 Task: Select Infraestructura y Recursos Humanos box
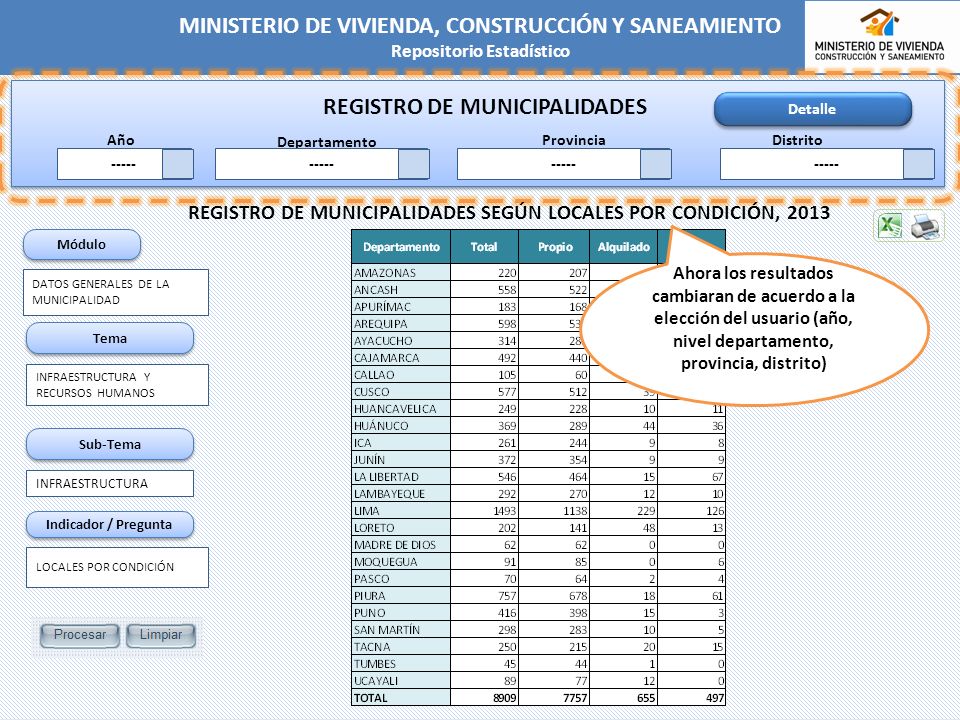[118, 385]
